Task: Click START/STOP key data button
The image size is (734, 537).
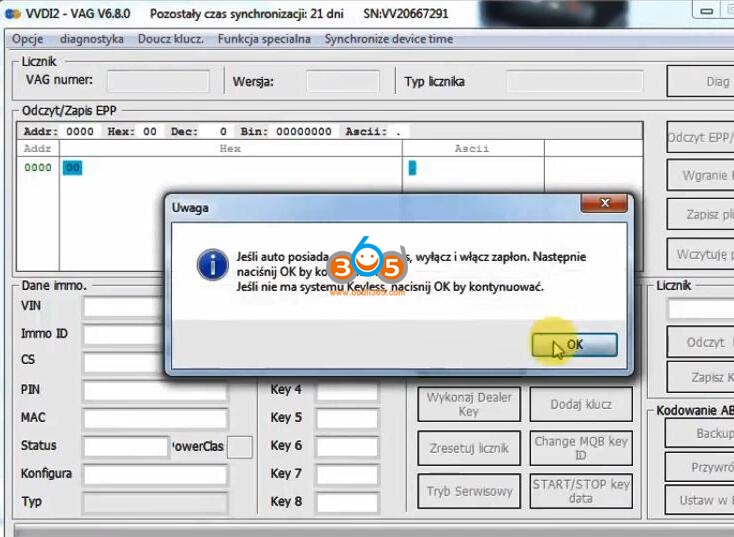Action: [581, 491]
